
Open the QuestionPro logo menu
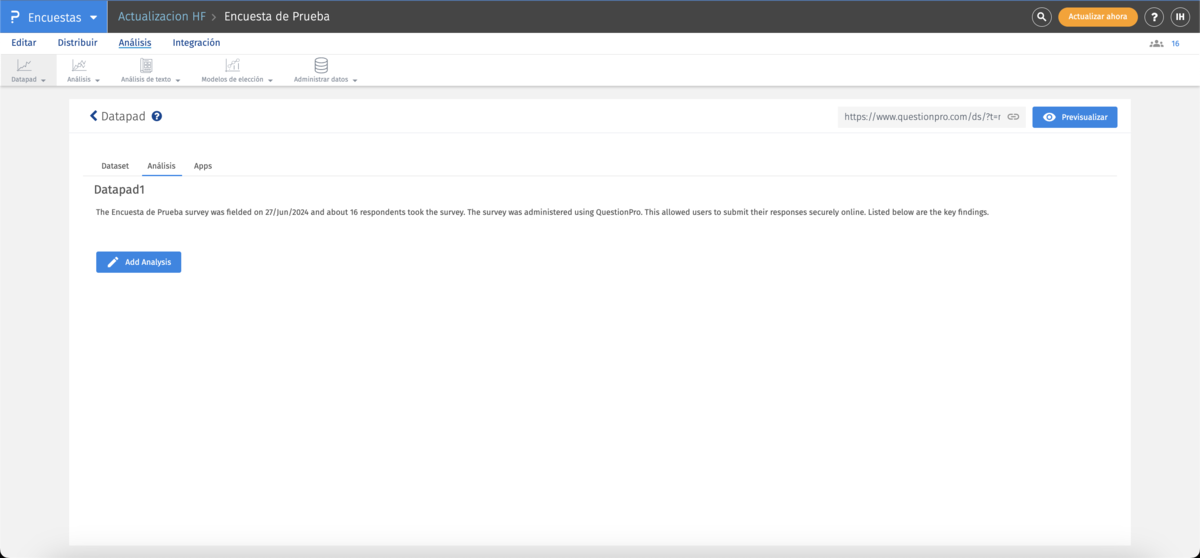pos(15,17)
